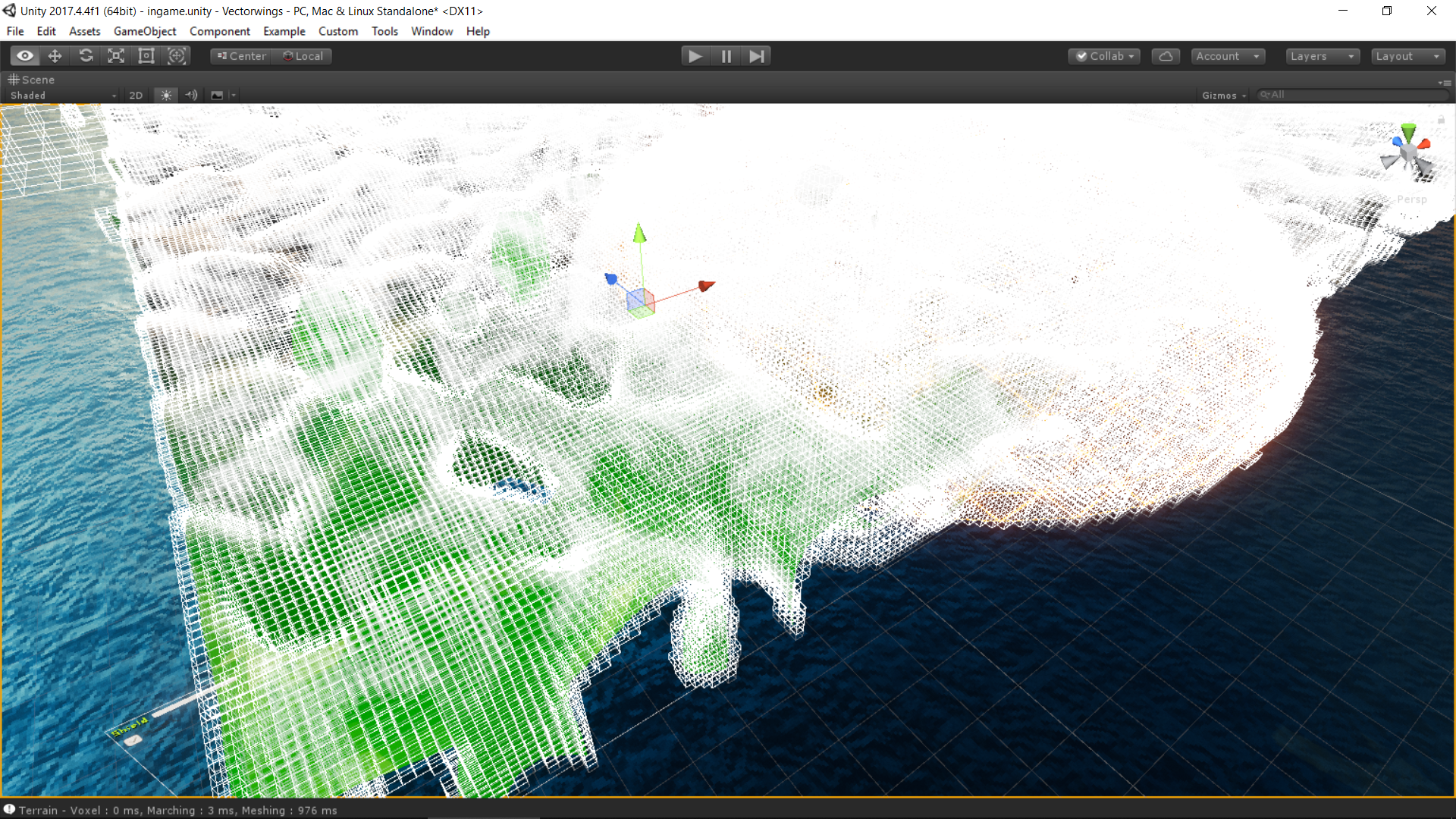The height and width of the screenshot is (819, 1456).
Task: Select the Scale tool
Action: point(116,56)
